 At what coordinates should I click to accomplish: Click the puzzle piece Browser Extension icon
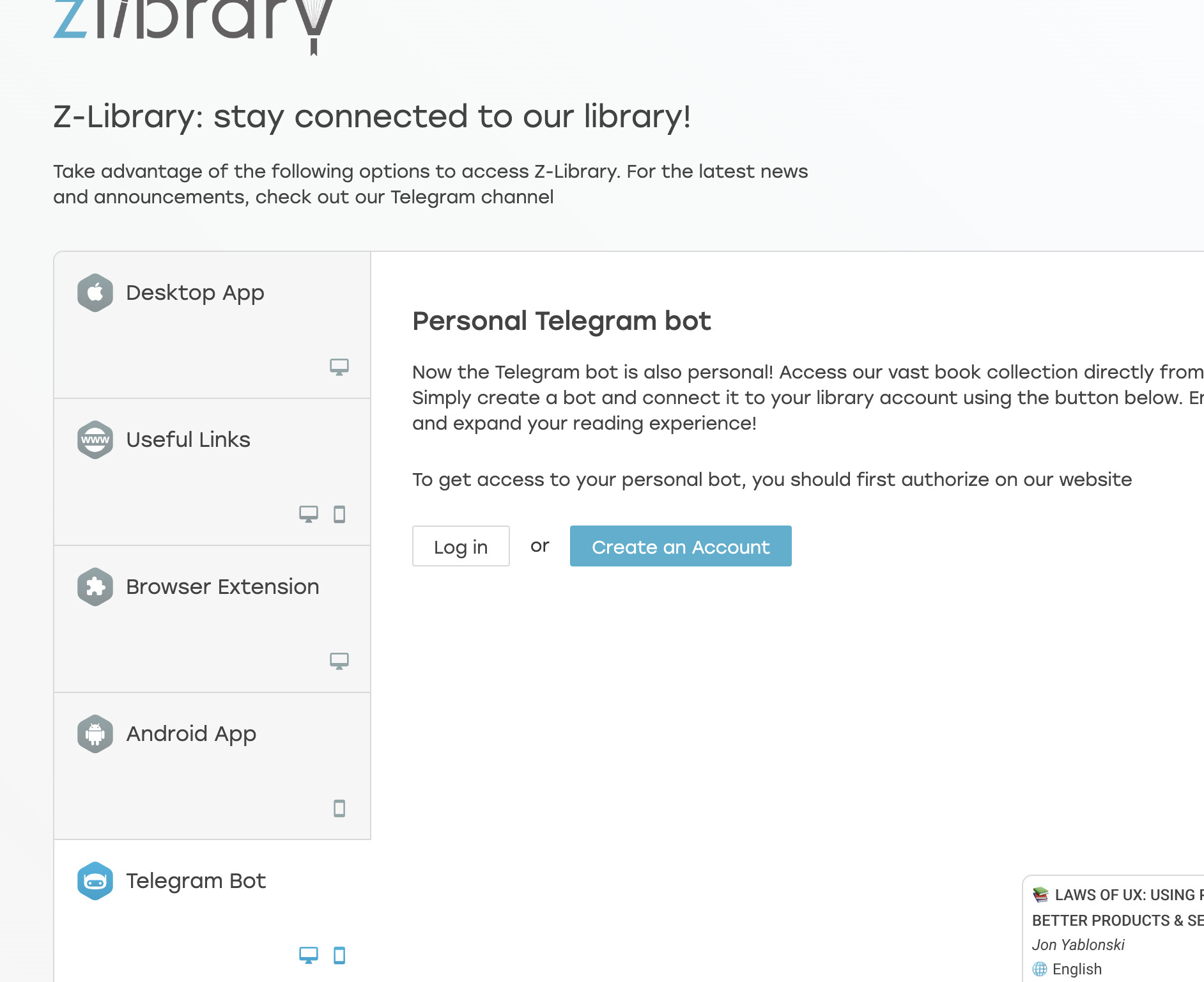pos(95,587)
